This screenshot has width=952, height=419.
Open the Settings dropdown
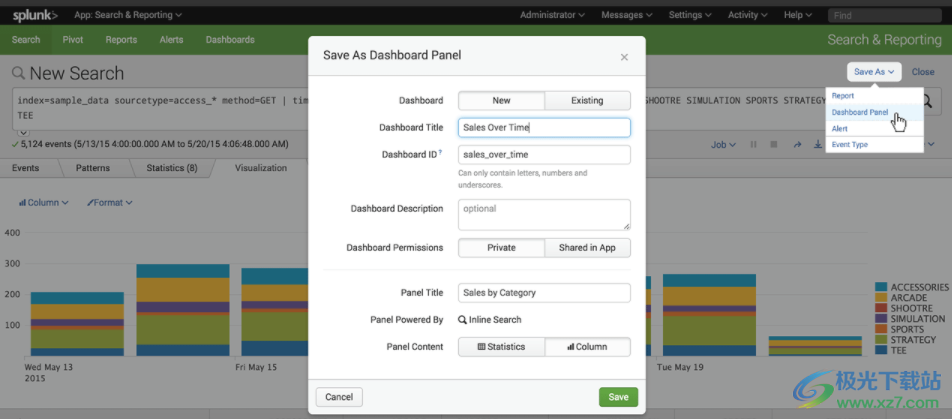(690, 15)
